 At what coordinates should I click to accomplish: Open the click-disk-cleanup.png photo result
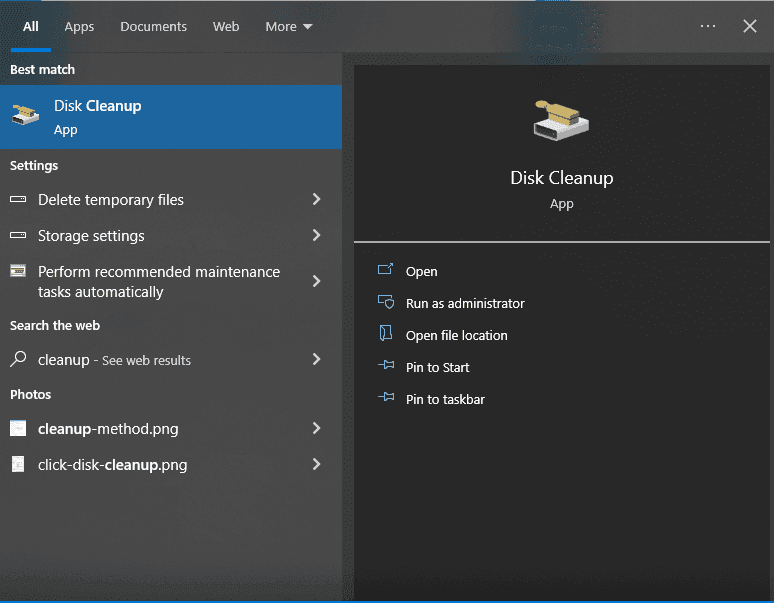171,464
